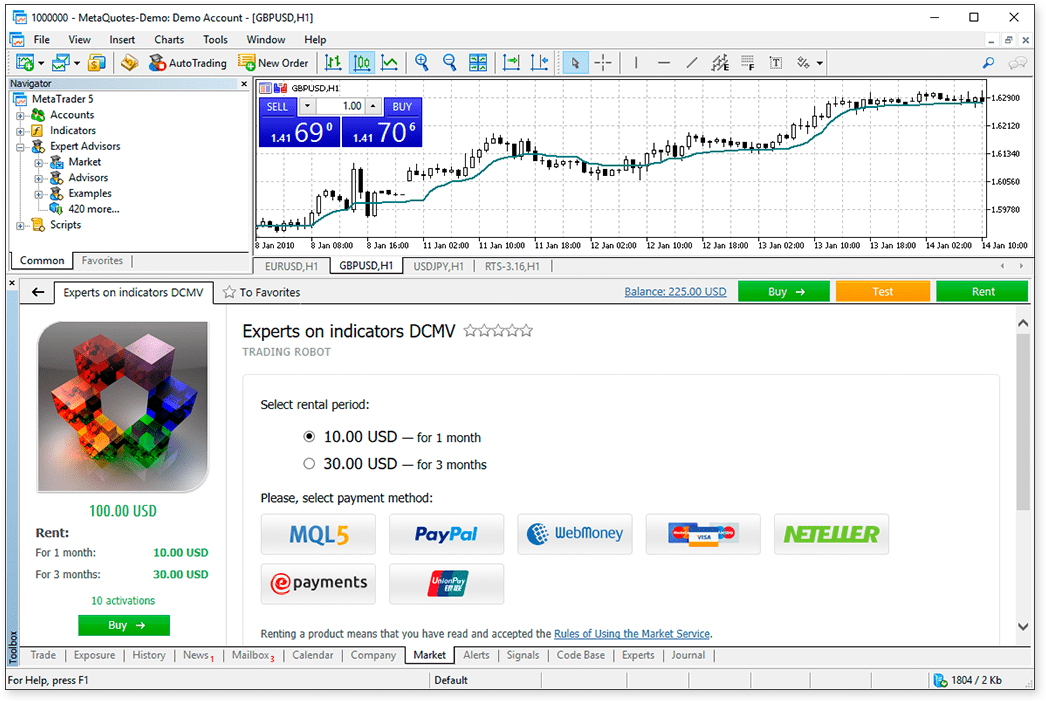The image size is (1046, 702).
Task: Expand the Examples tree node
Action: [x=39, y=194]
